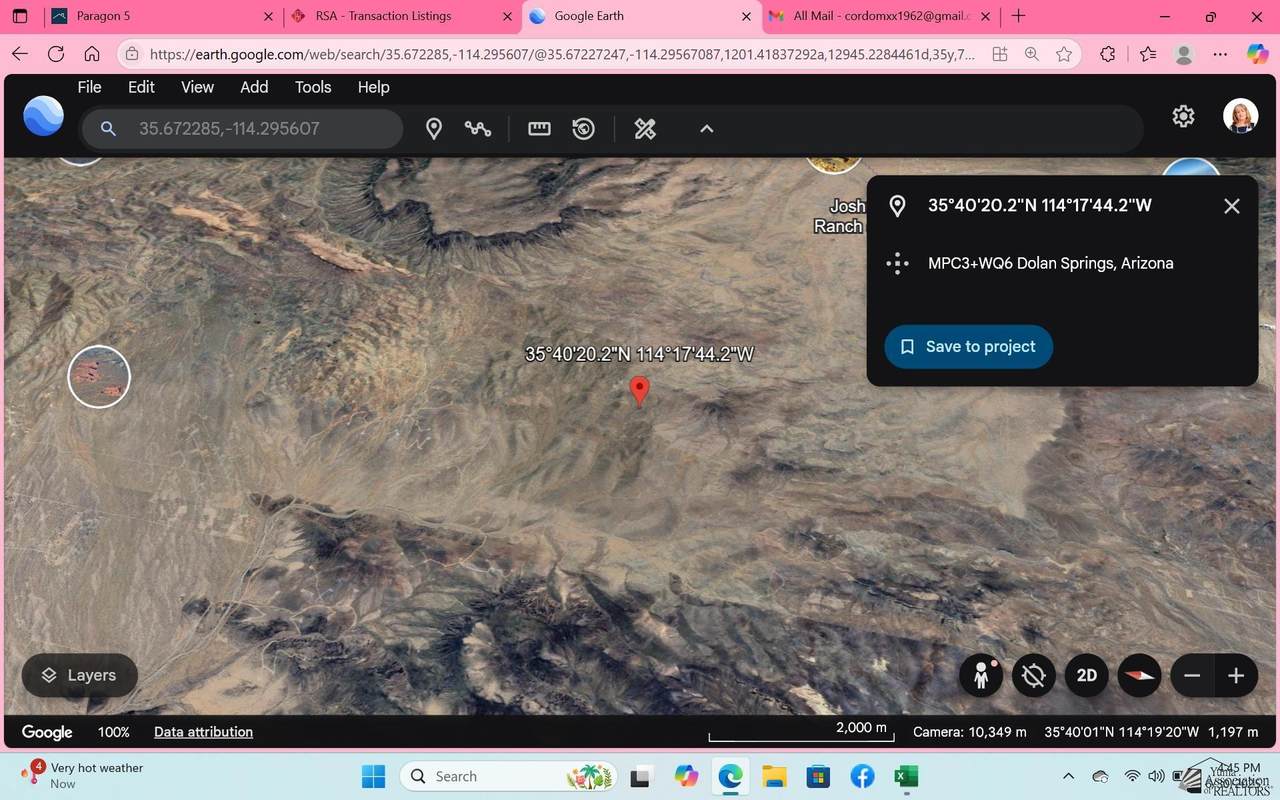Click Save to project

tap(968, 346)
